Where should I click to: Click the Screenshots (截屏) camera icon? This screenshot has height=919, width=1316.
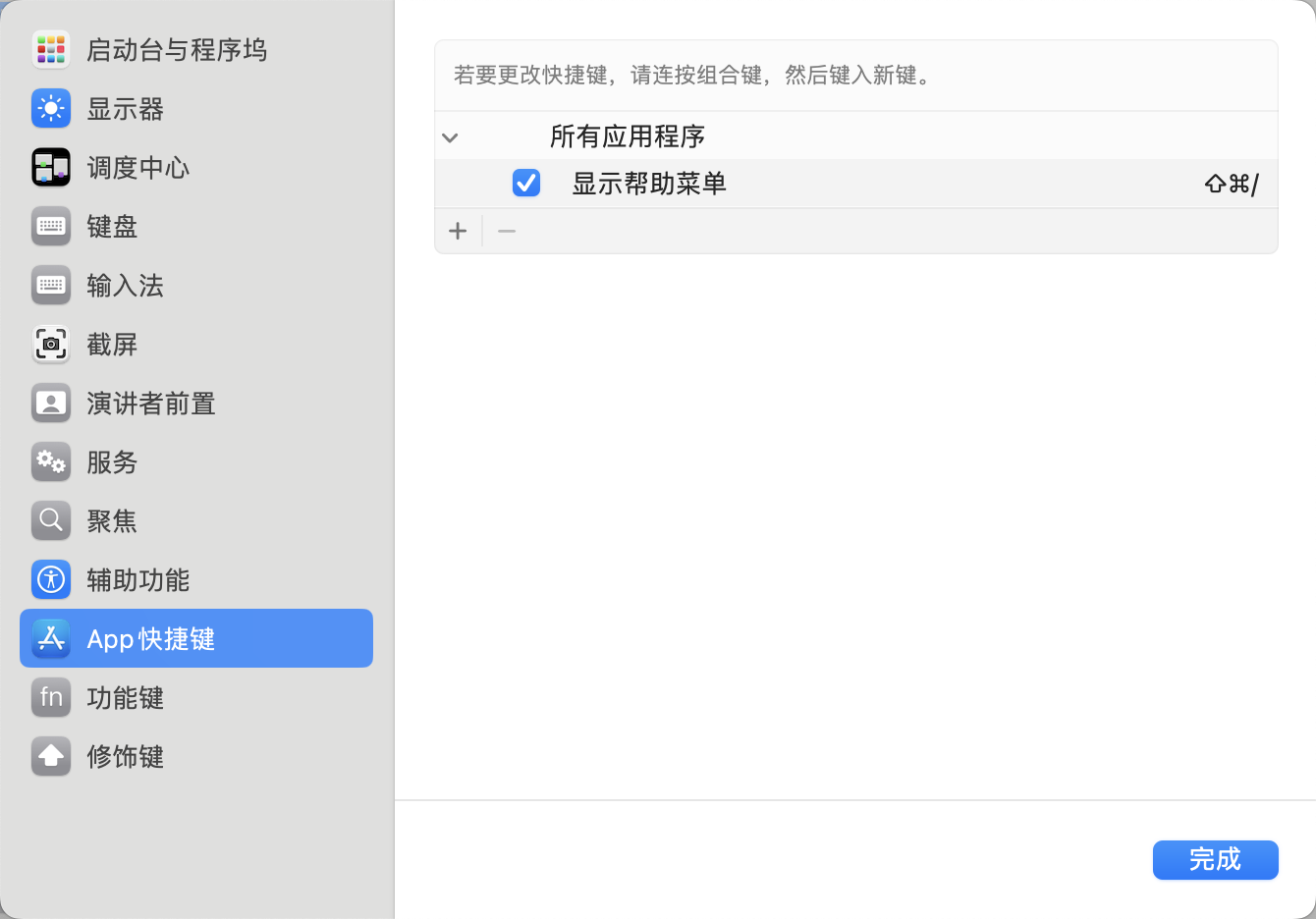pos(51,344)
